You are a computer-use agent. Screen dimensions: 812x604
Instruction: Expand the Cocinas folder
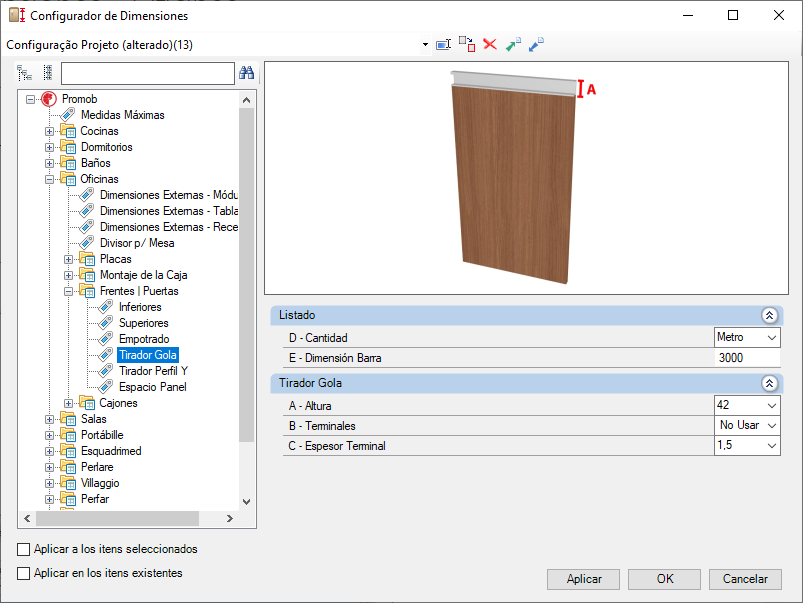coord(49,132)
